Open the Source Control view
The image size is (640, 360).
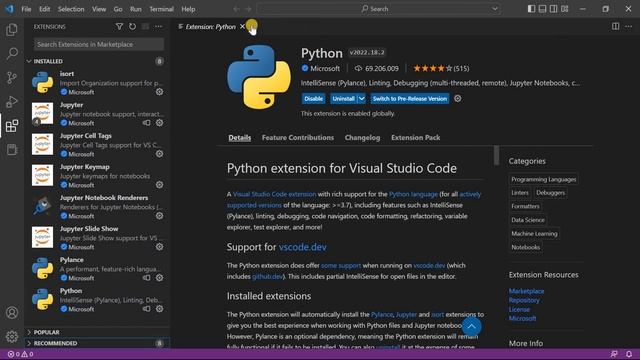pos(12,77)
